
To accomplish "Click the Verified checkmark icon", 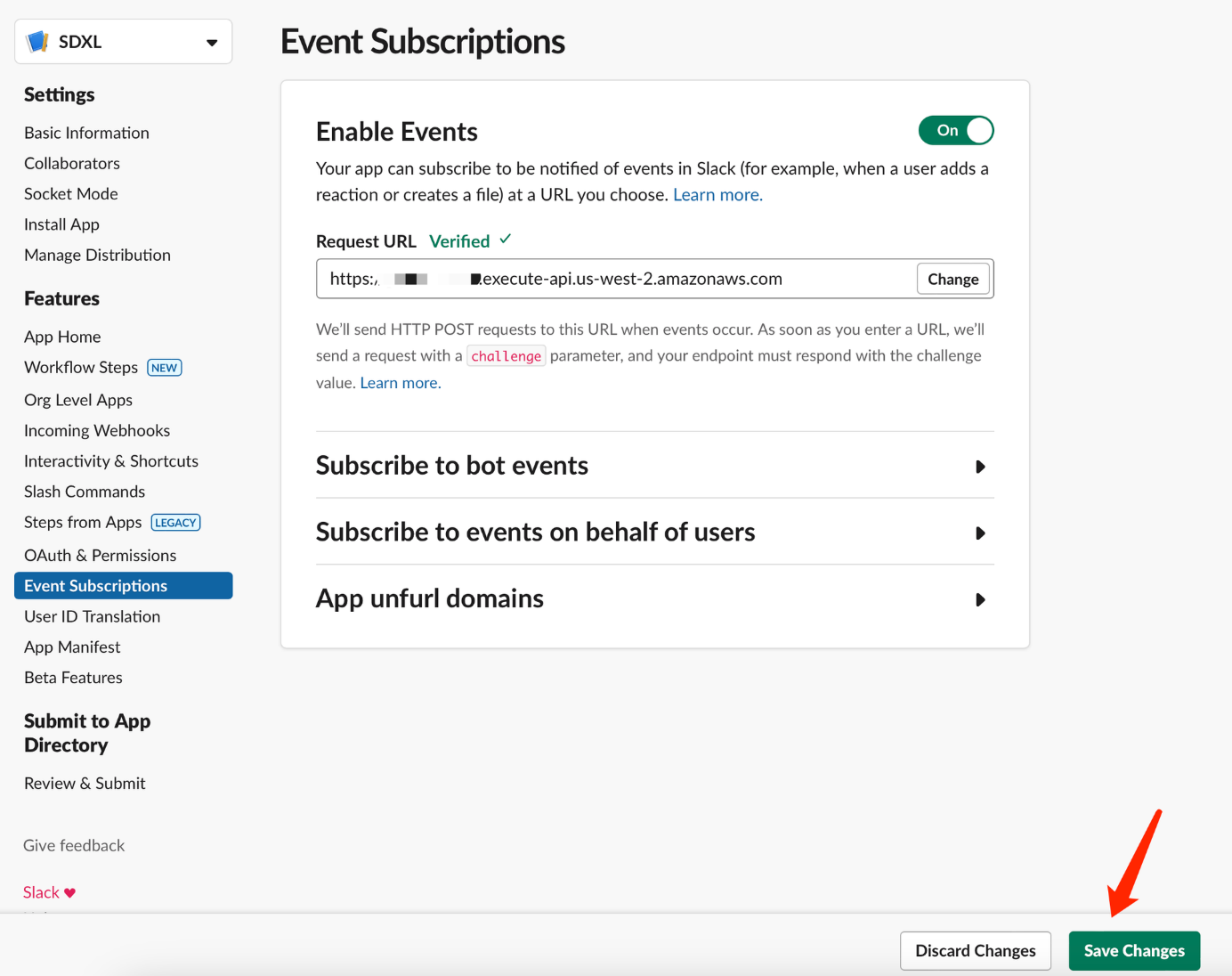I will (506, 239).
